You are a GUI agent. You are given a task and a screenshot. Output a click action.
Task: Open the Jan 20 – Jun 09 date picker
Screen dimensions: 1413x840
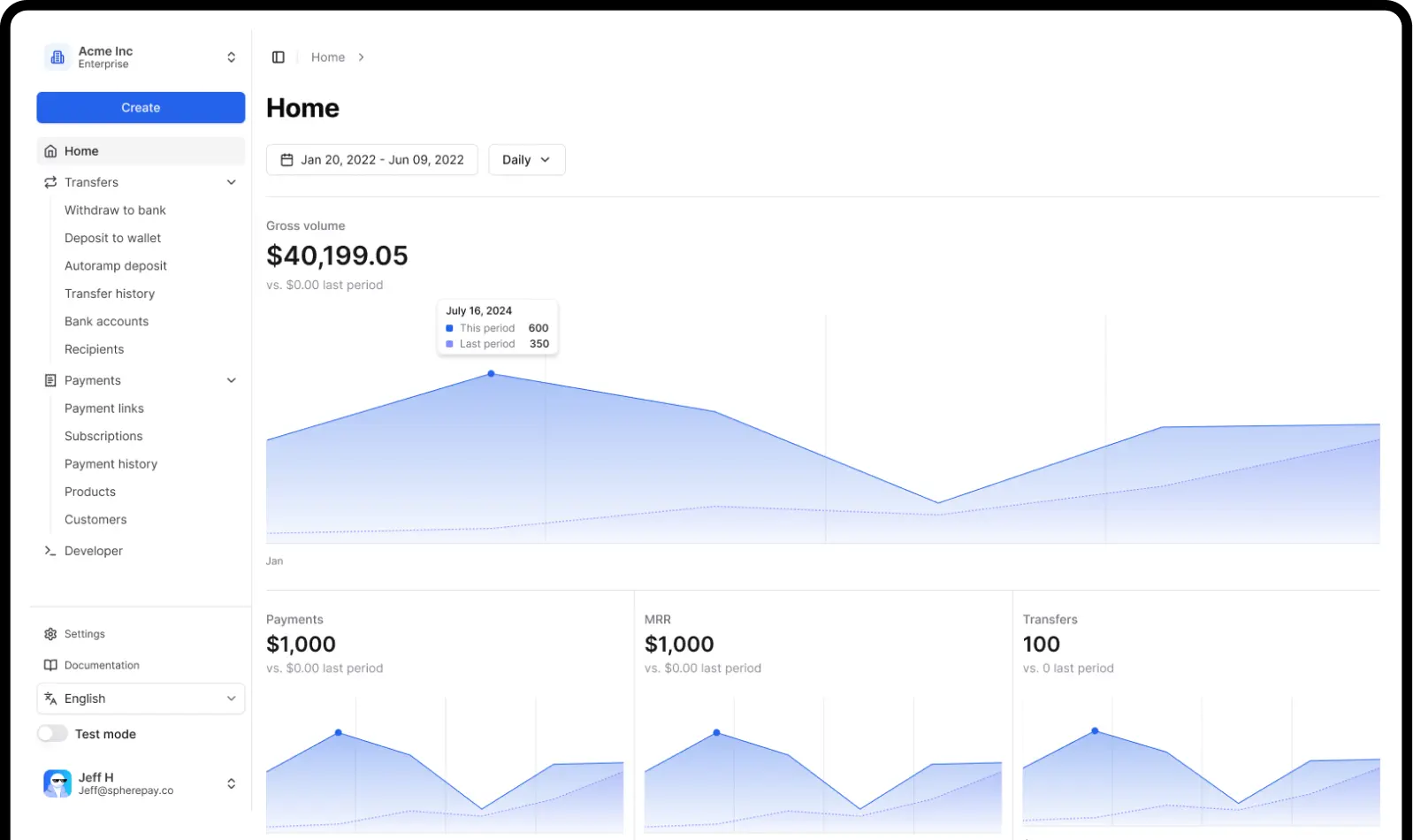(372, 160)
